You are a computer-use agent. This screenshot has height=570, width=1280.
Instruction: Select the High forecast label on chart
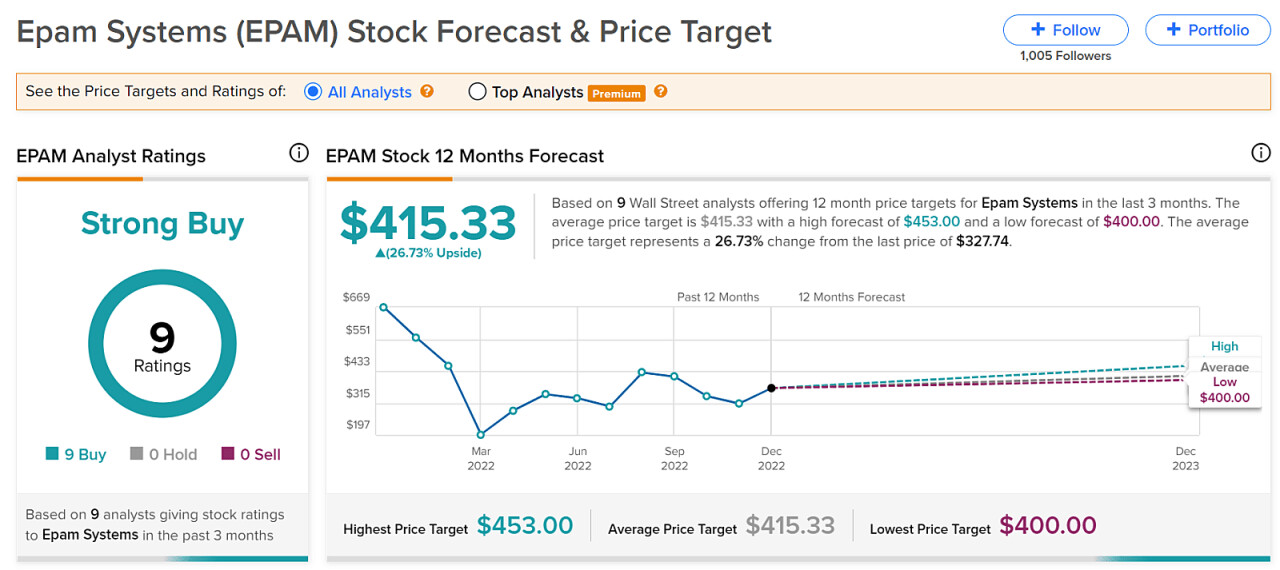(1224, 347)
